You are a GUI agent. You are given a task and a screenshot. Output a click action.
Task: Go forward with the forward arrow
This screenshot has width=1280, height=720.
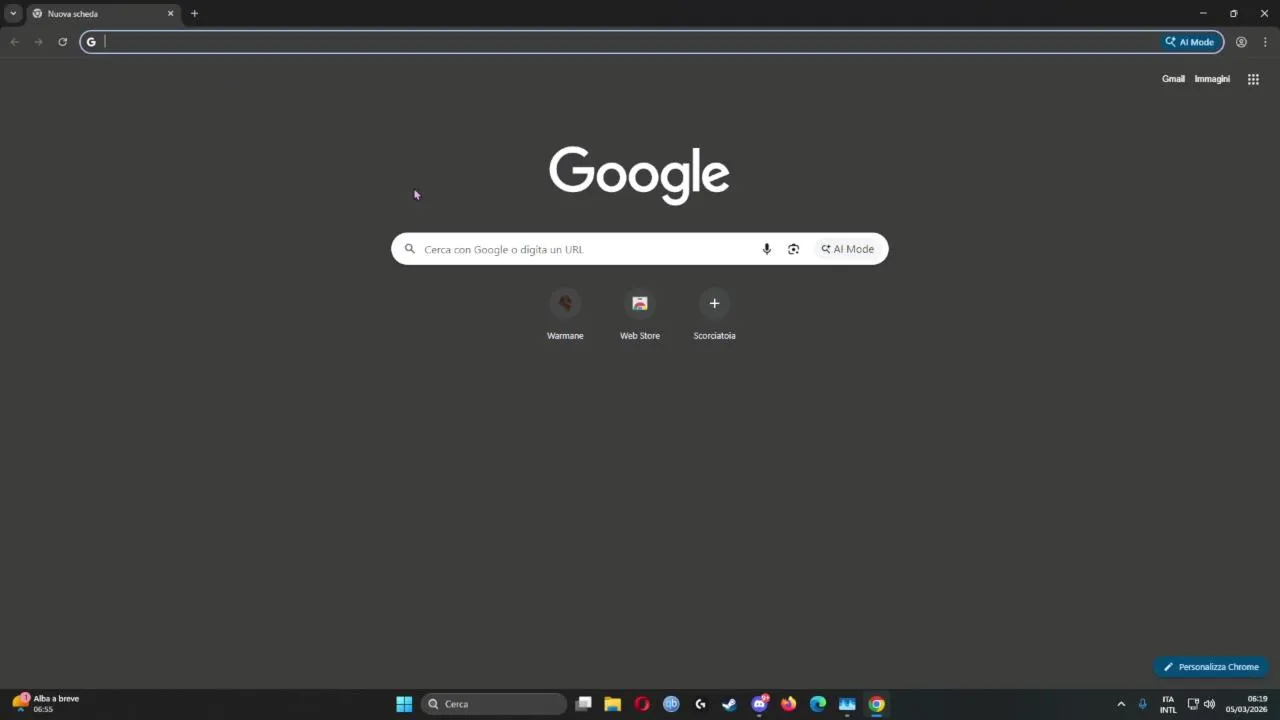click(x=38, y=42)
